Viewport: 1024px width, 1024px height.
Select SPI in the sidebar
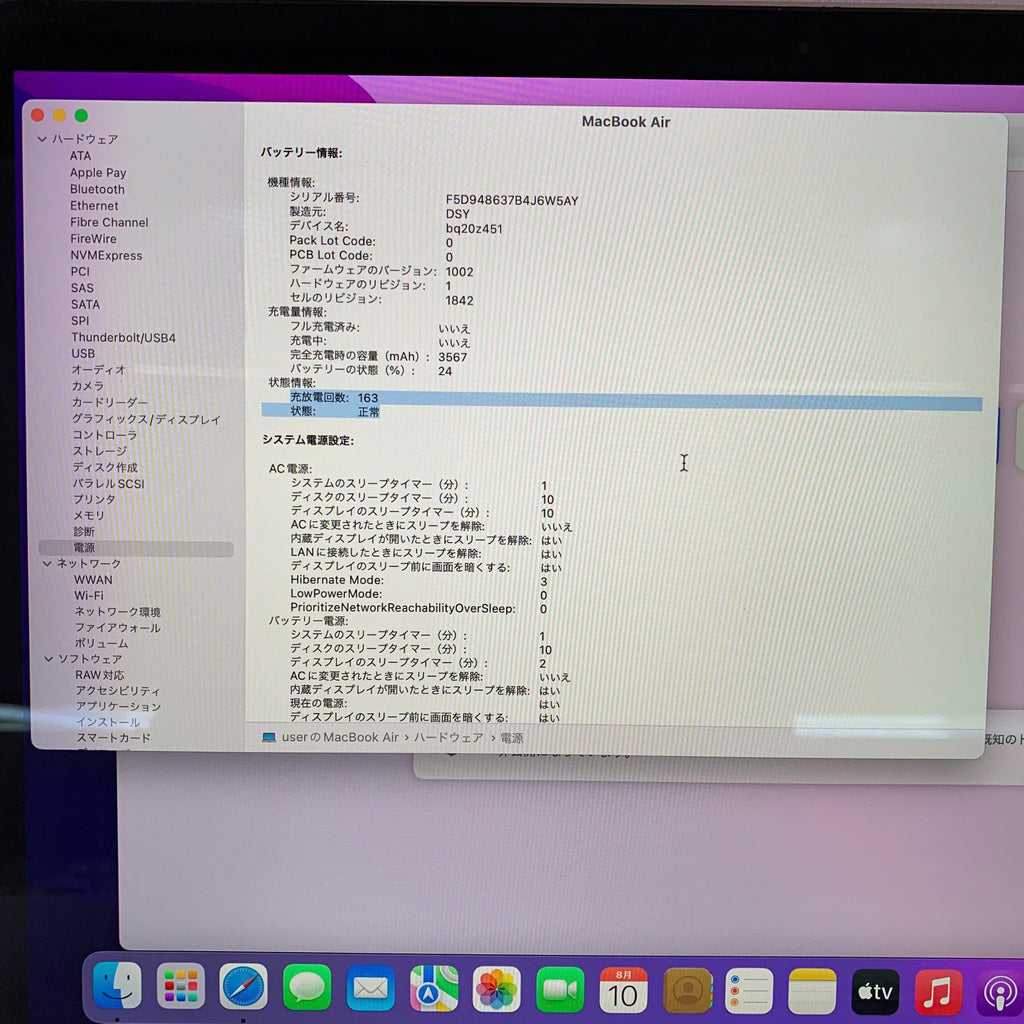80,321
